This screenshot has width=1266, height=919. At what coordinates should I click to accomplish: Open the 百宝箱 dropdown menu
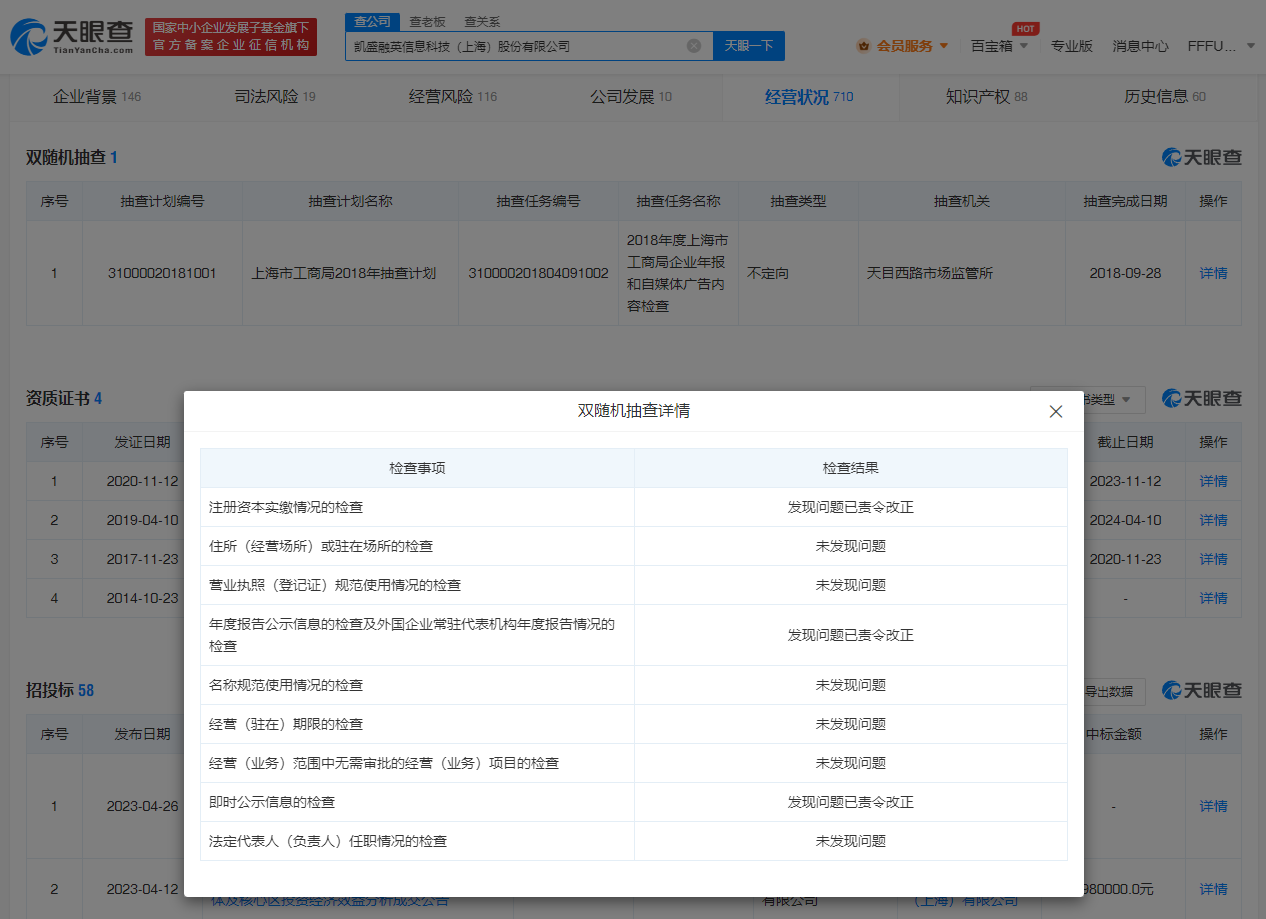(x=999, y=46)
